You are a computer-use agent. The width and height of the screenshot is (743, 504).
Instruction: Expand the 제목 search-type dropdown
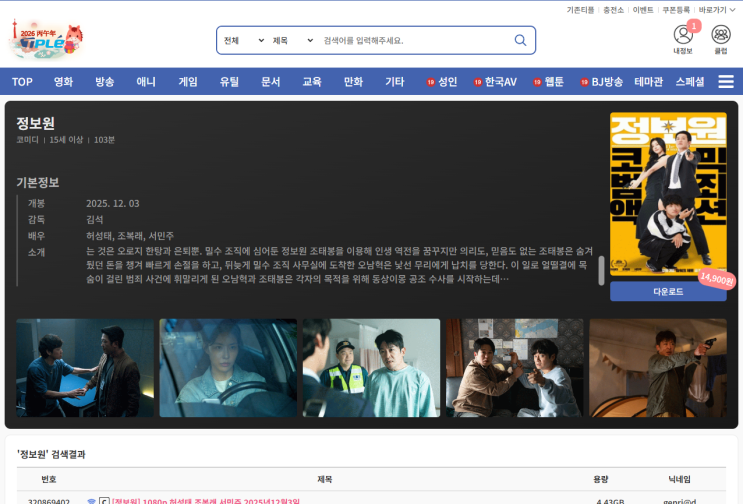click(292, 40)
